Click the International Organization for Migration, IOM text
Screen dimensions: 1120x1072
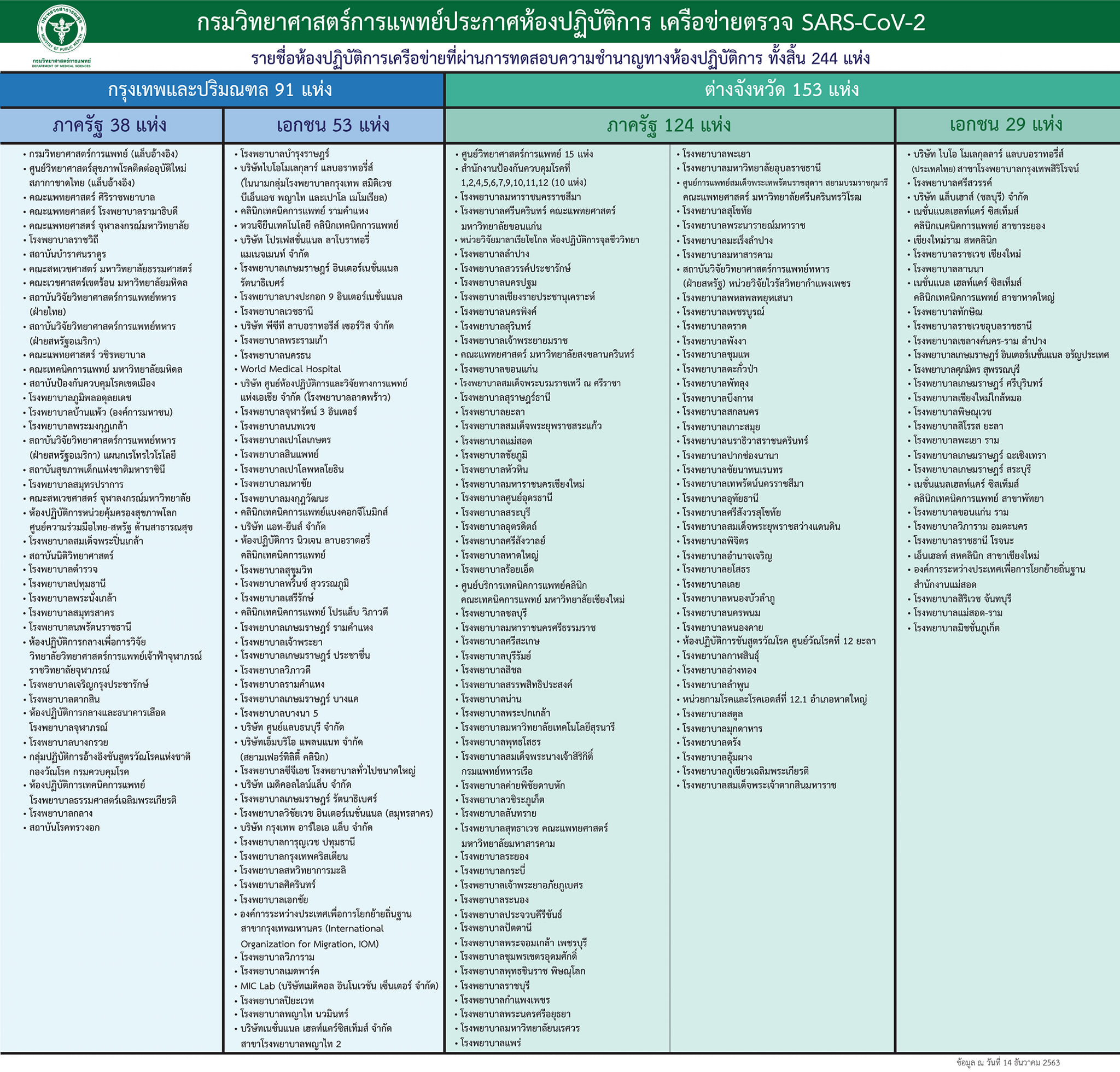point(310,944)
